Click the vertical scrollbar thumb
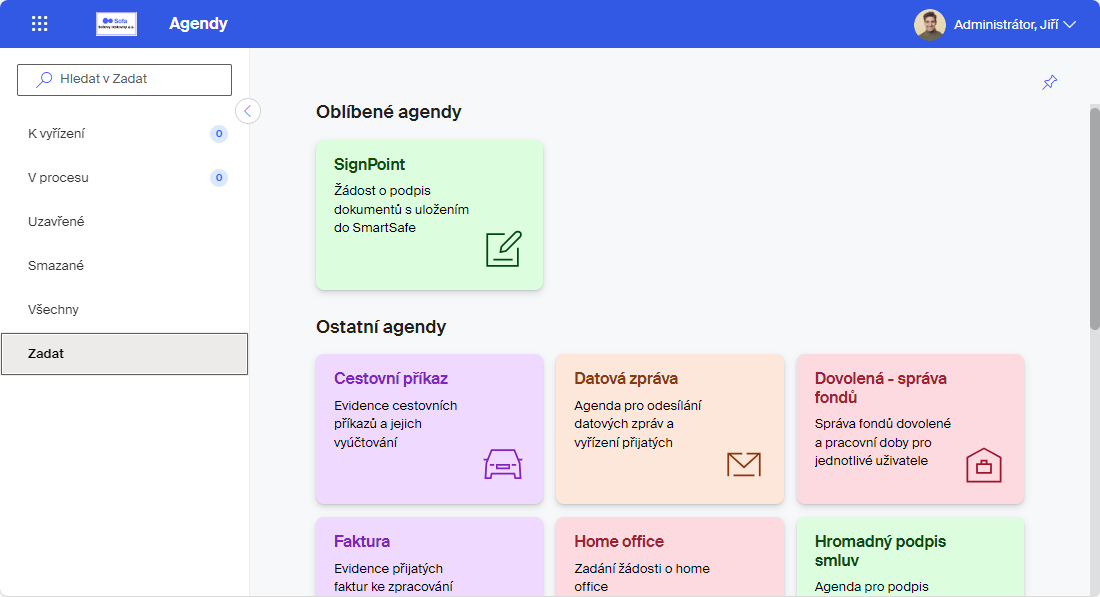Image resolution: width=1100 pixels, height=597 pixels. [1094, 217]
